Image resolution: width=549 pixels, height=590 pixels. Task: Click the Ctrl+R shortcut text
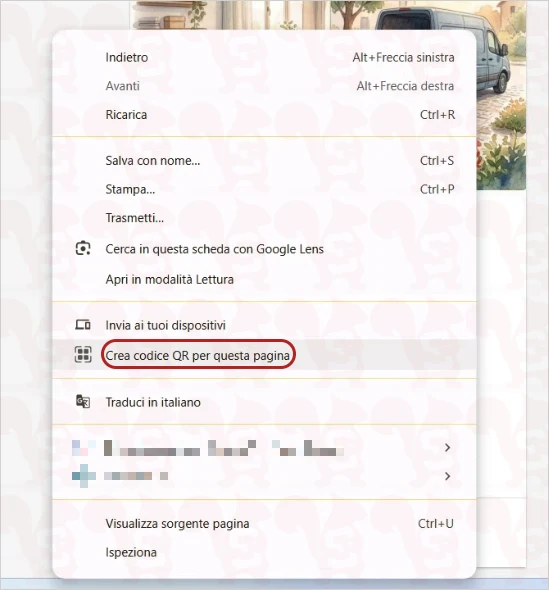coord(437,115)
